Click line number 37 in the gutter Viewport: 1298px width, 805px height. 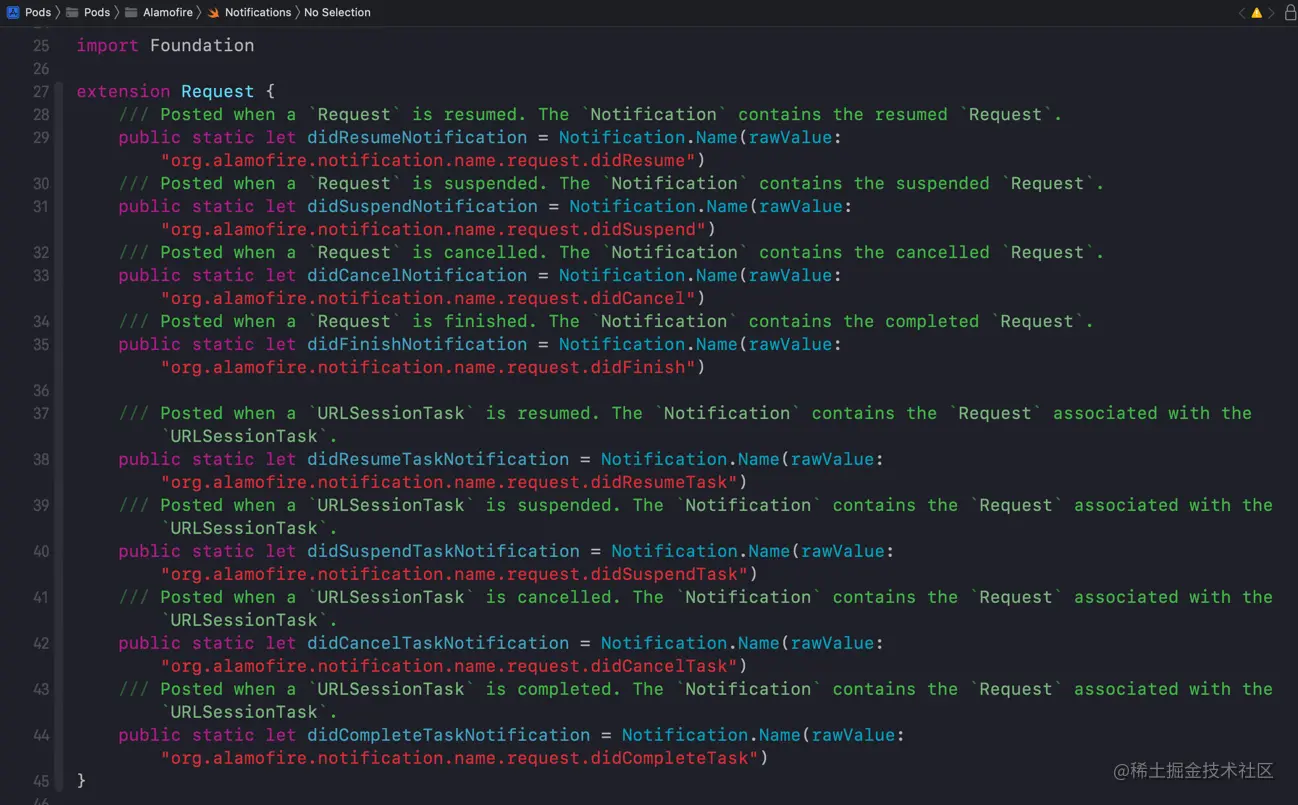click(41, 413)
